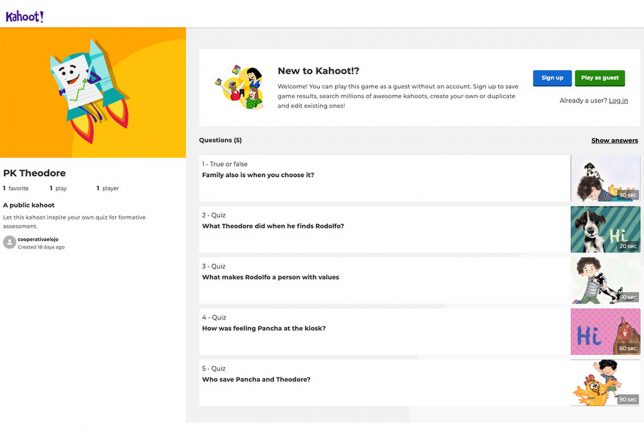This screenshot has width=644, height=429.
Task: Open the question 2 dog thumbnail
Action: pos(605,229)
